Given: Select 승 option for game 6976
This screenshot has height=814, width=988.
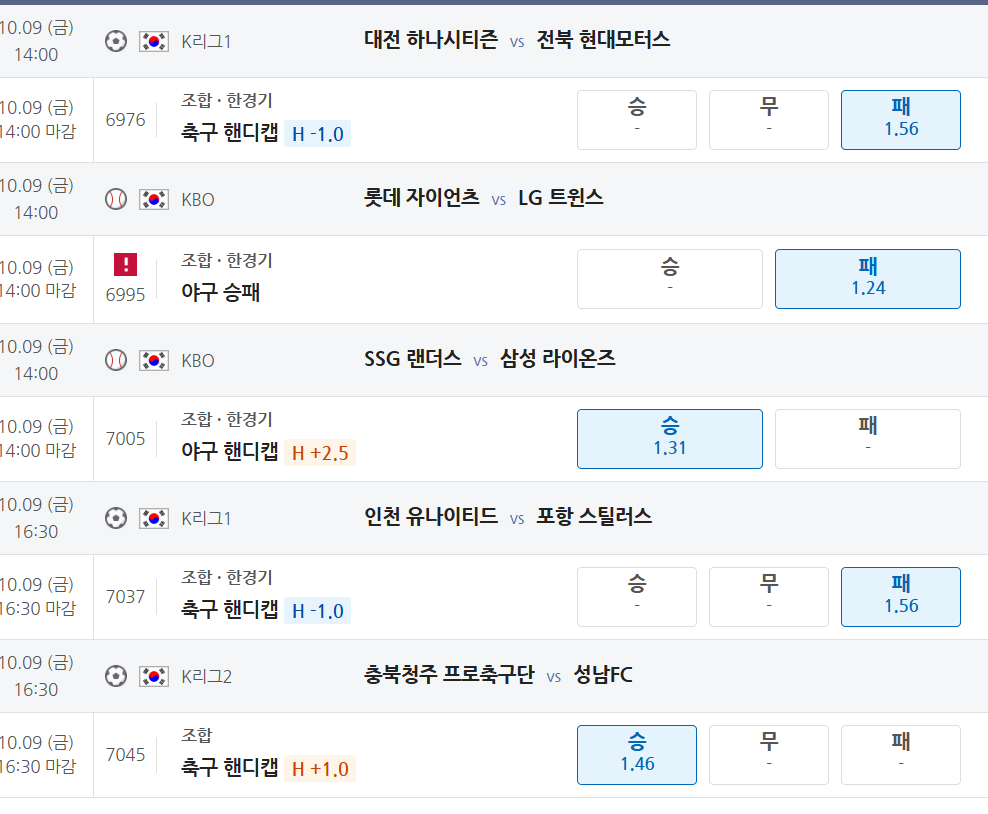Looking at the screenshot, I should (x=637, y=120).
